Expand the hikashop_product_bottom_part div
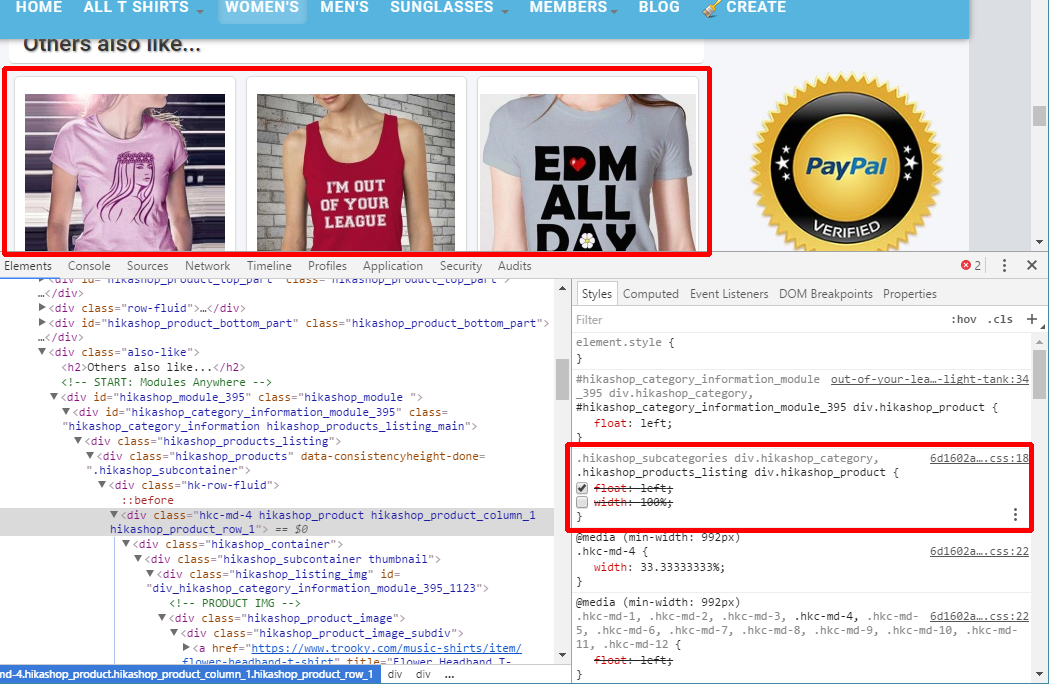1049x684 pixels. click(42, 323)
